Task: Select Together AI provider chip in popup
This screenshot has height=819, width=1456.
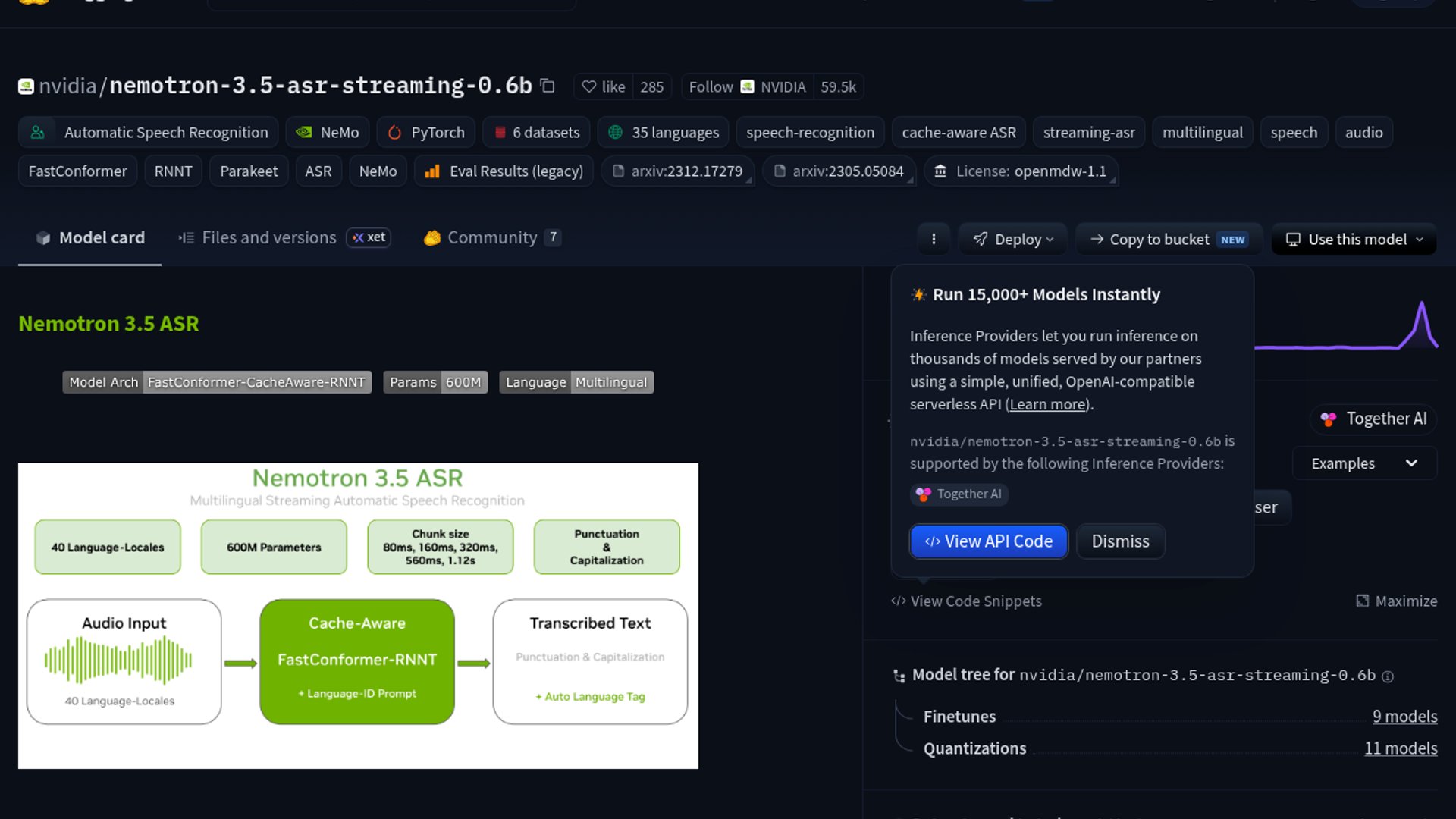Action: [959, 494]
